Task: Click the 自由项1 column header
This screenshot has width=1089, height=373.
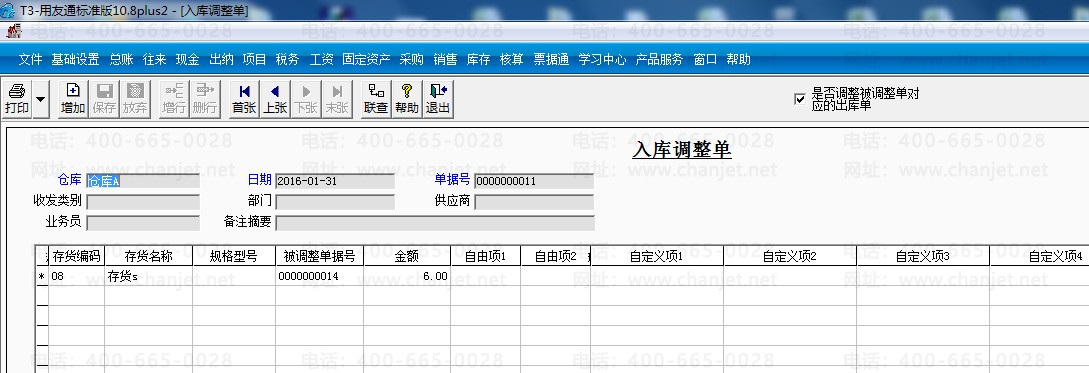Action: [x=485, y=256]
